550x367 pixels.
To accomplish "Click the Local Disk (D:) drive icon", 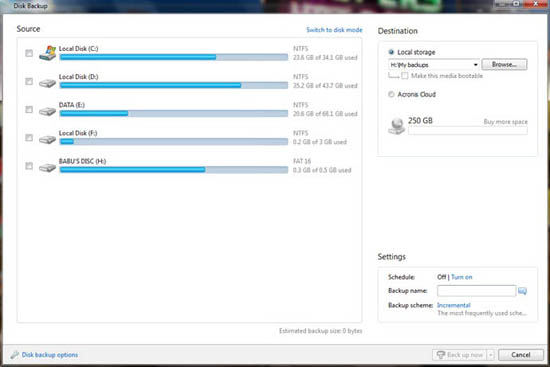I will [47, 83].
